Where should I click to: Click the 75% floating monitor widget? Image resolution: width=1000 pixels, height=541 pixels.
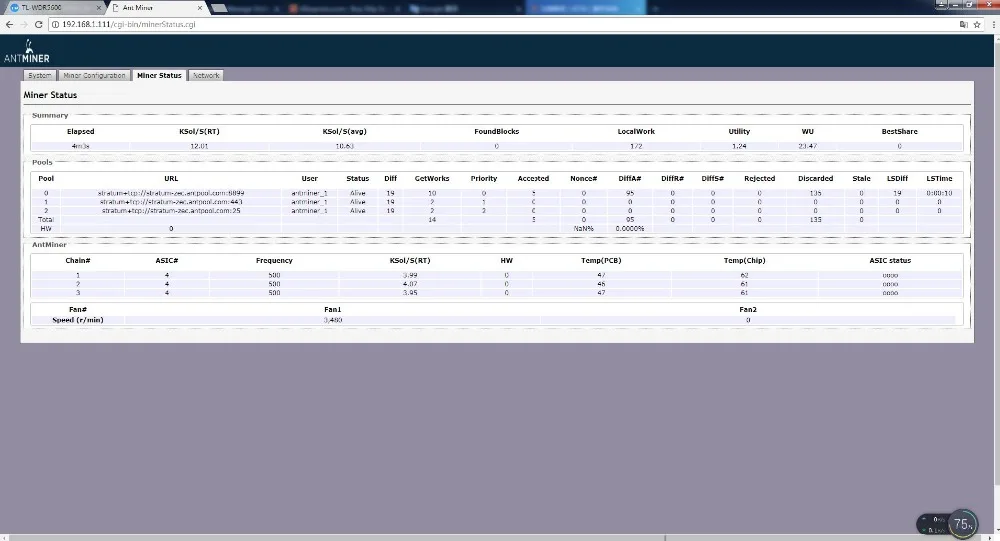tap(962, 523)
